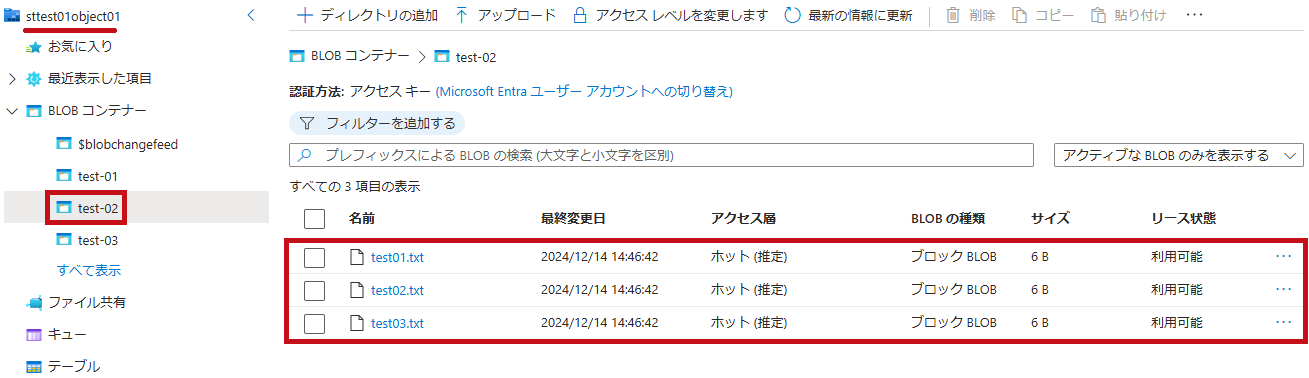This screenshot has height=378, width=1309.
Task: Click the リース状態 column header
Action: click(1183, 219)
